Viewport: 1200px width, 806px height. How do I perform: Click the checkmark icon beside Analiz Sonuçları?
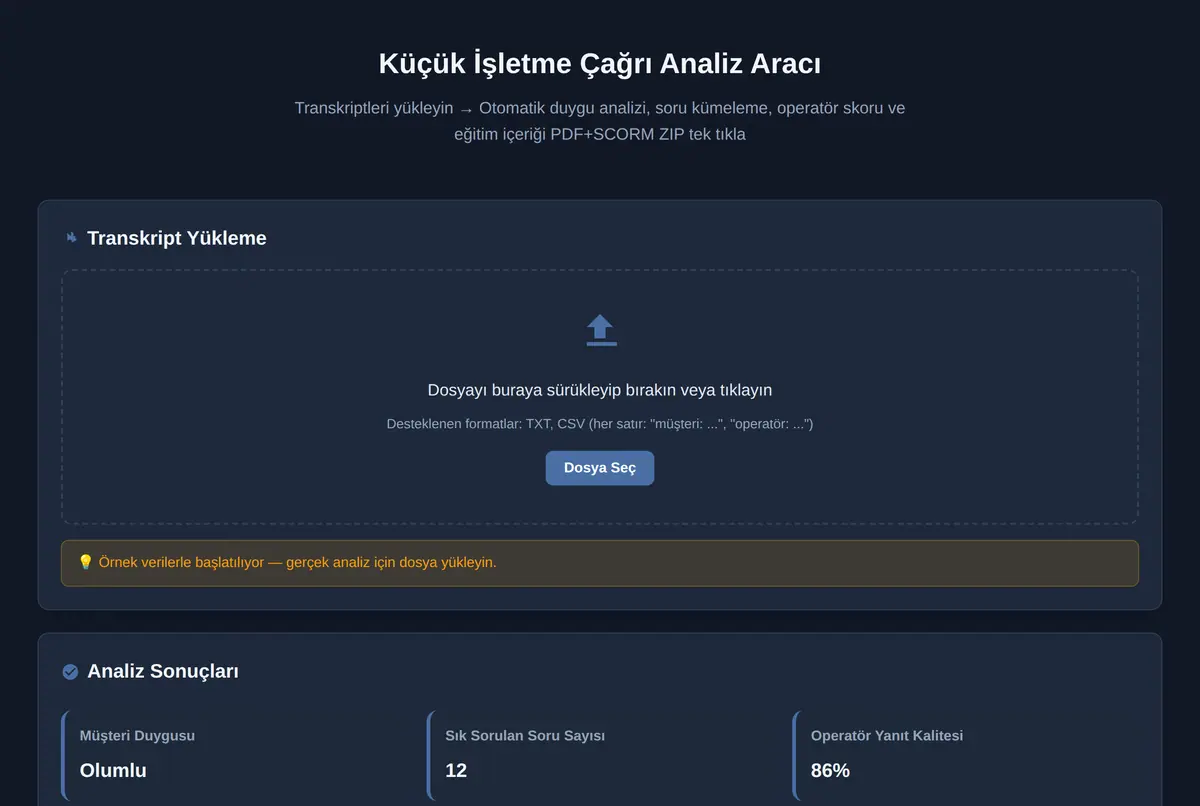click(70, 671)
